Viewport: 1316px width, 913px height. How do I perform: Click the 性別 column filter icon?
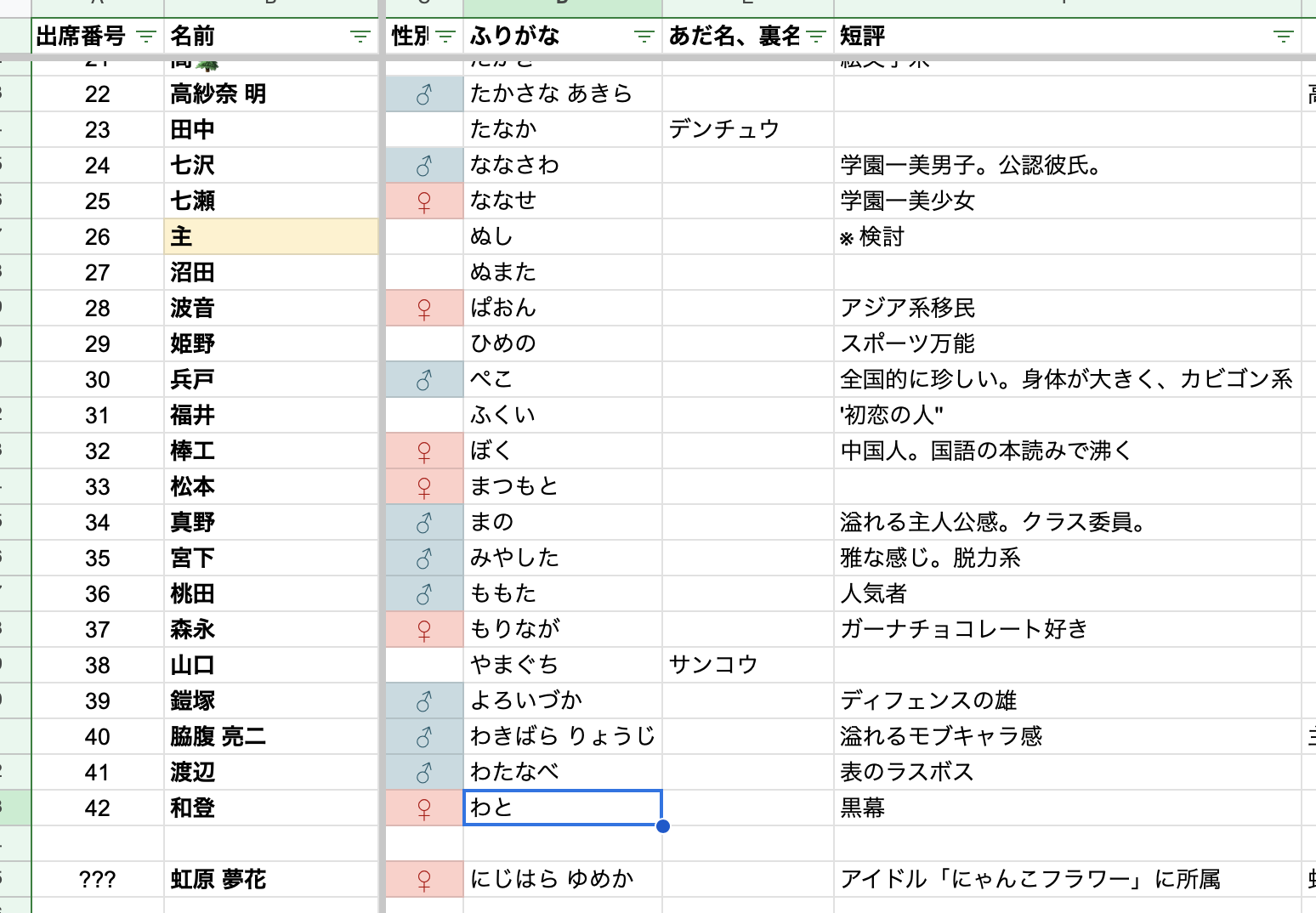445,37
